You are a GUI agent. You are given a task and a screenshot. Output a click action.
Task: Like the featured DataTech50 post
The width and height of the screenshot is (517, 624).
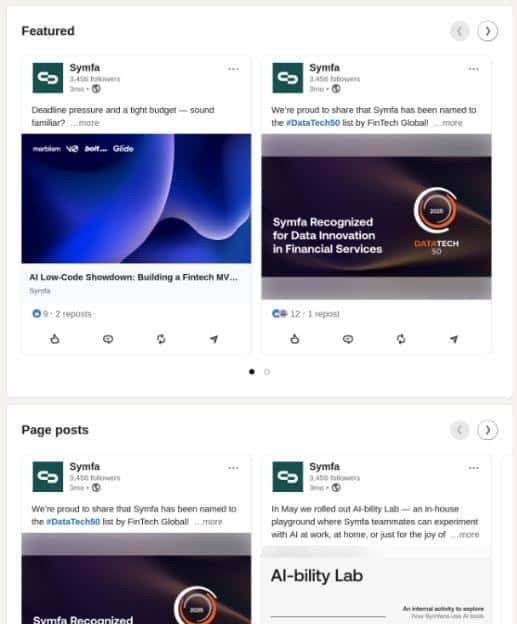(x=295, y=339)
